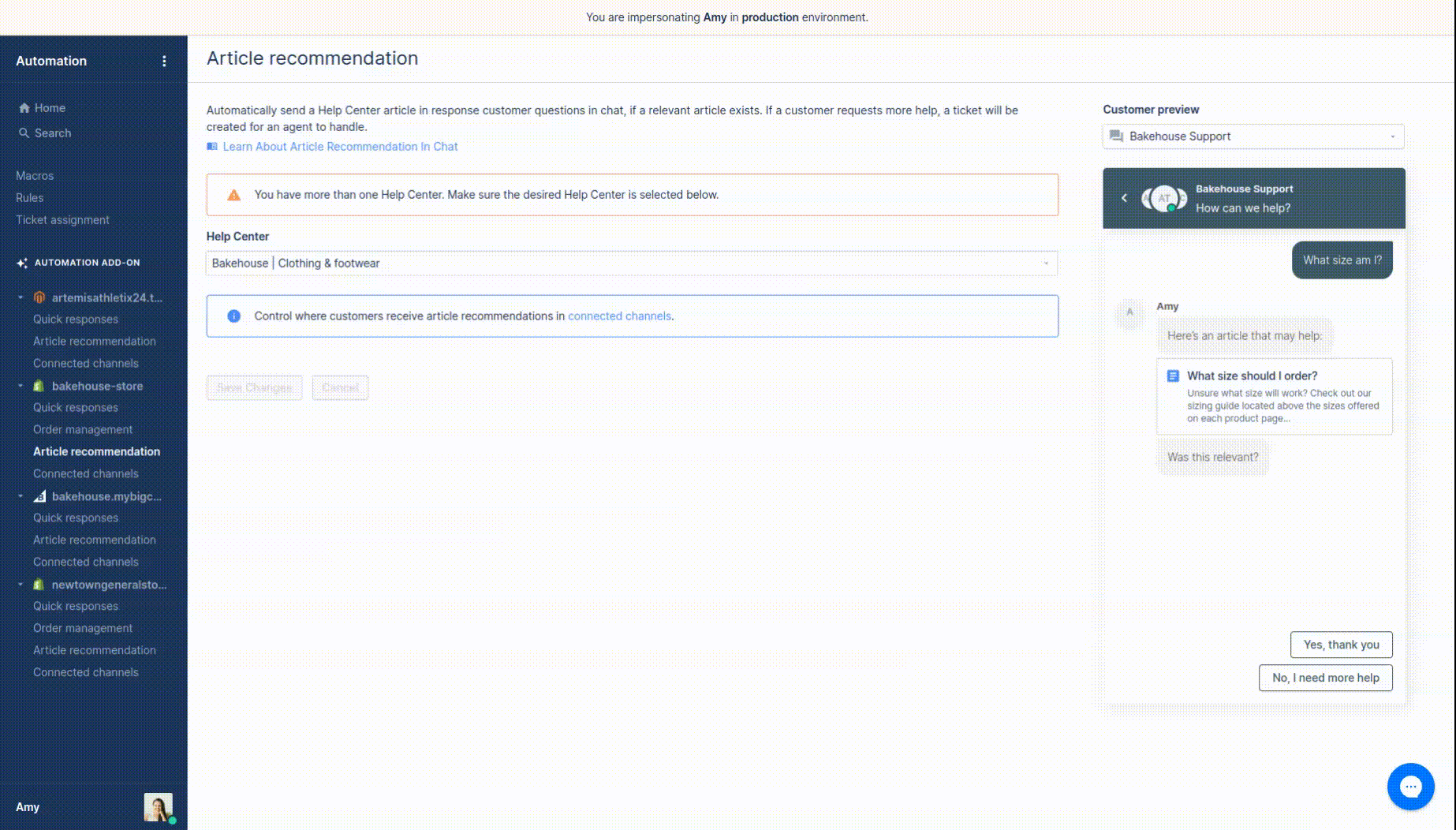Click Amy's avatar circle in chat preview

click(x=1129, y=313)
